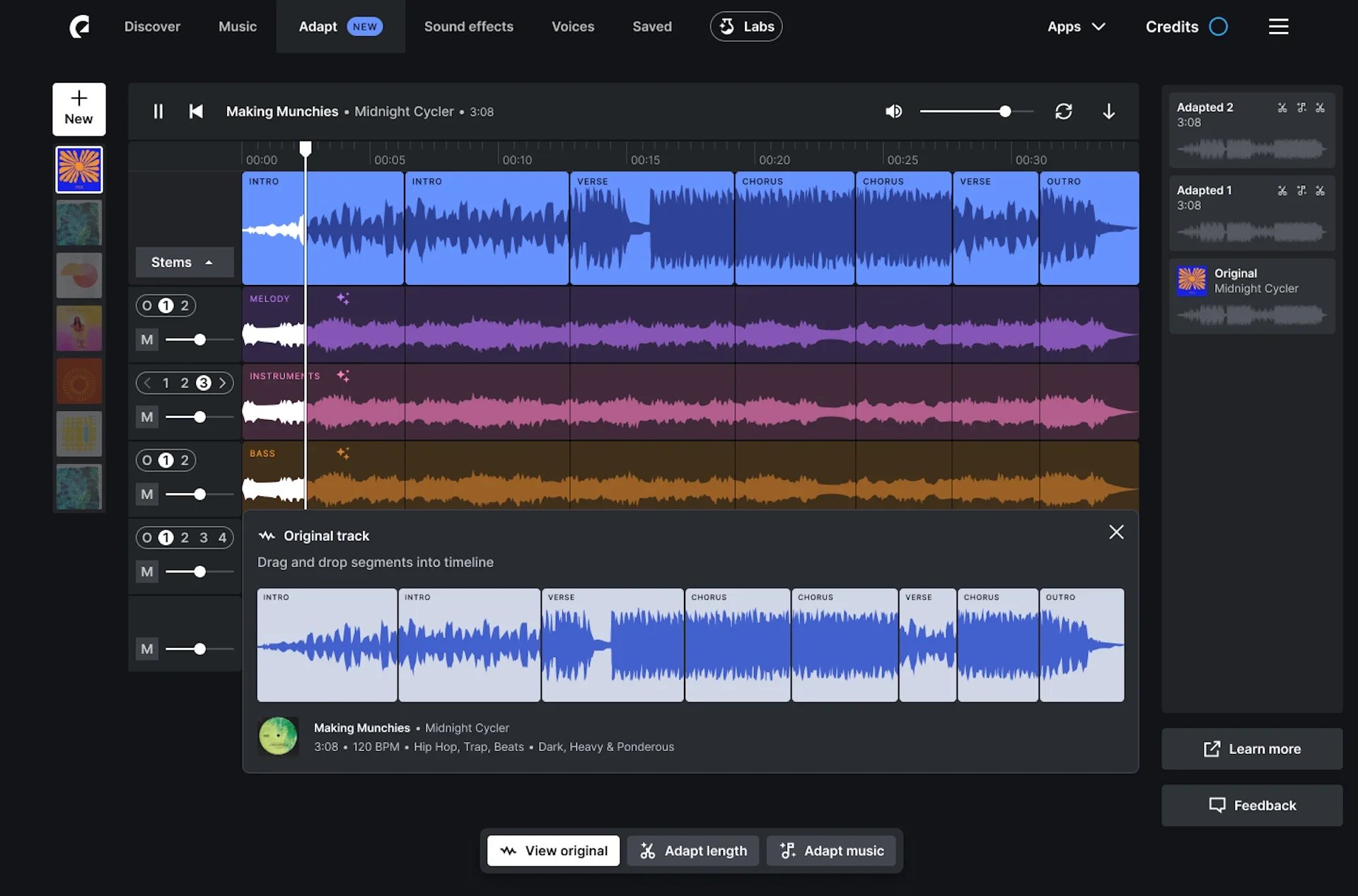This screenshot has width=1358, height=896.
Task: Open the Apps dropdown
Action: tap(1076, 26)
